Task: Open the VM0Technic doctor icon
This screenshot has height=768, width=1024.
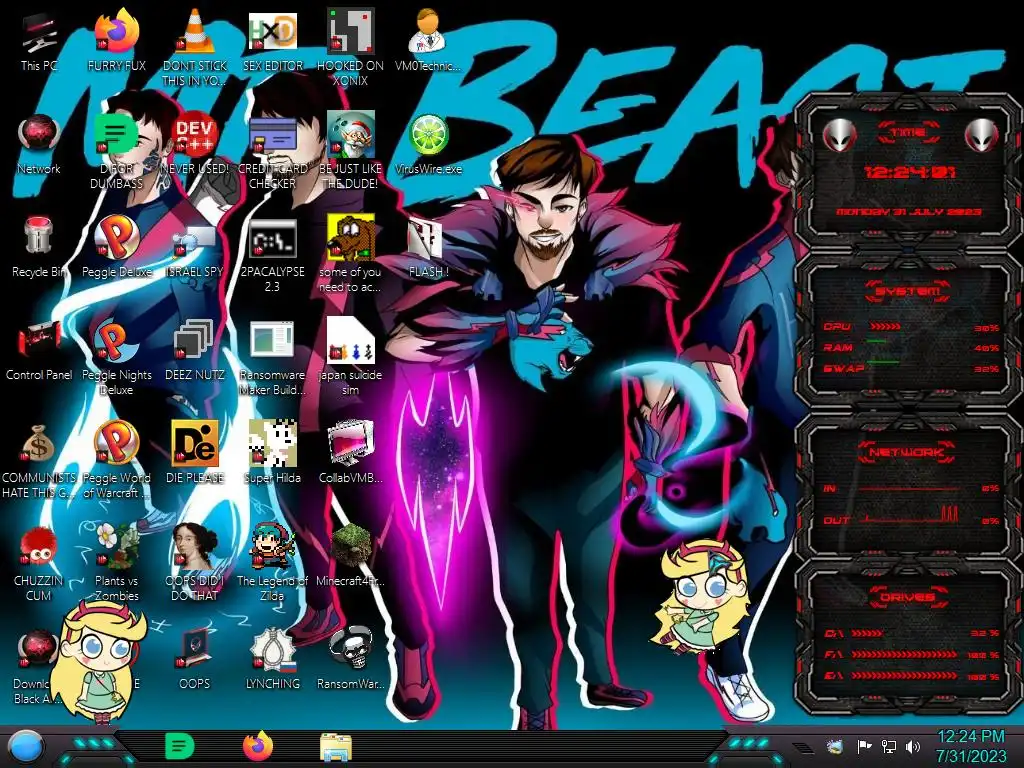Action: click(428, 39)
